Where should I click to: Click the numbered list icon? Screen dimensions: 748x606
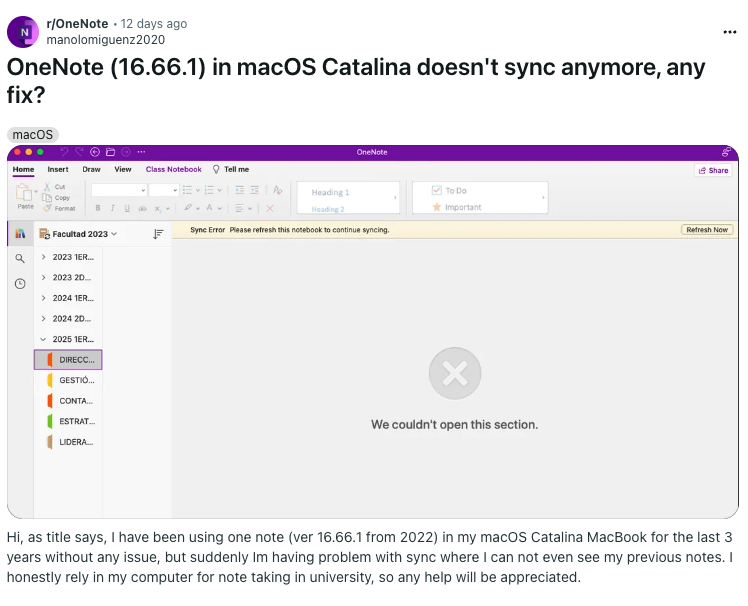point(209,190)
